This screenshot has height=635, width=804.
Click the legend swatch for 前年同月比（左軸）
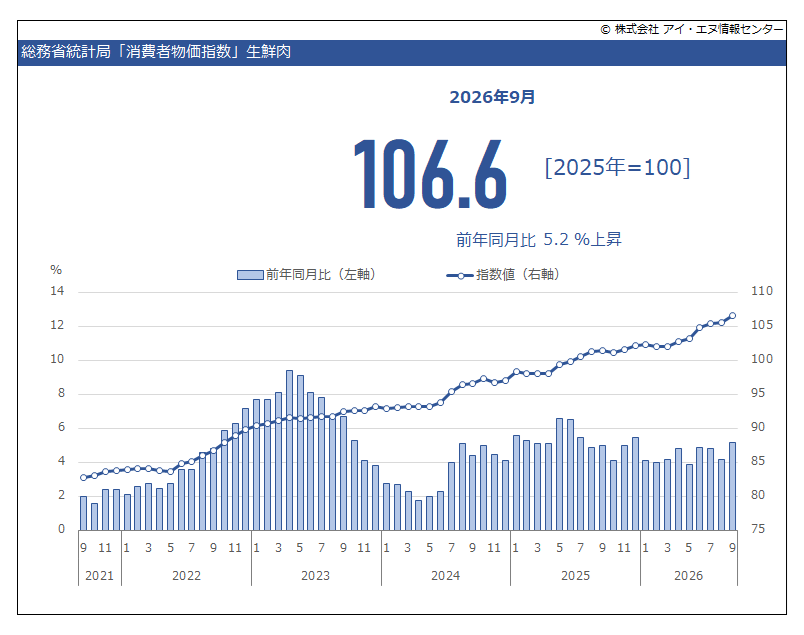point(250,275)
